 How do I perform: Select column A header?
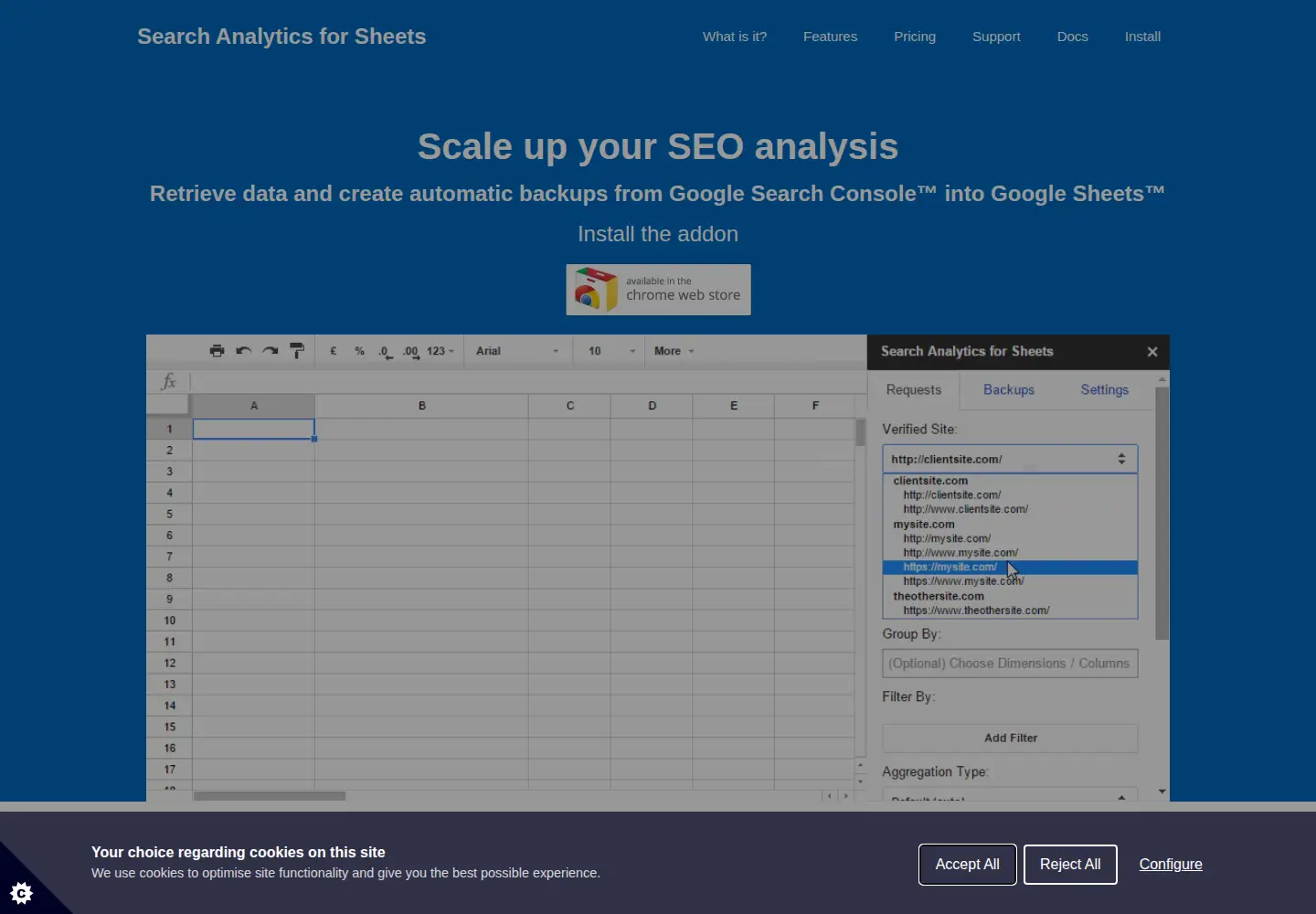(x=254, y=406)
